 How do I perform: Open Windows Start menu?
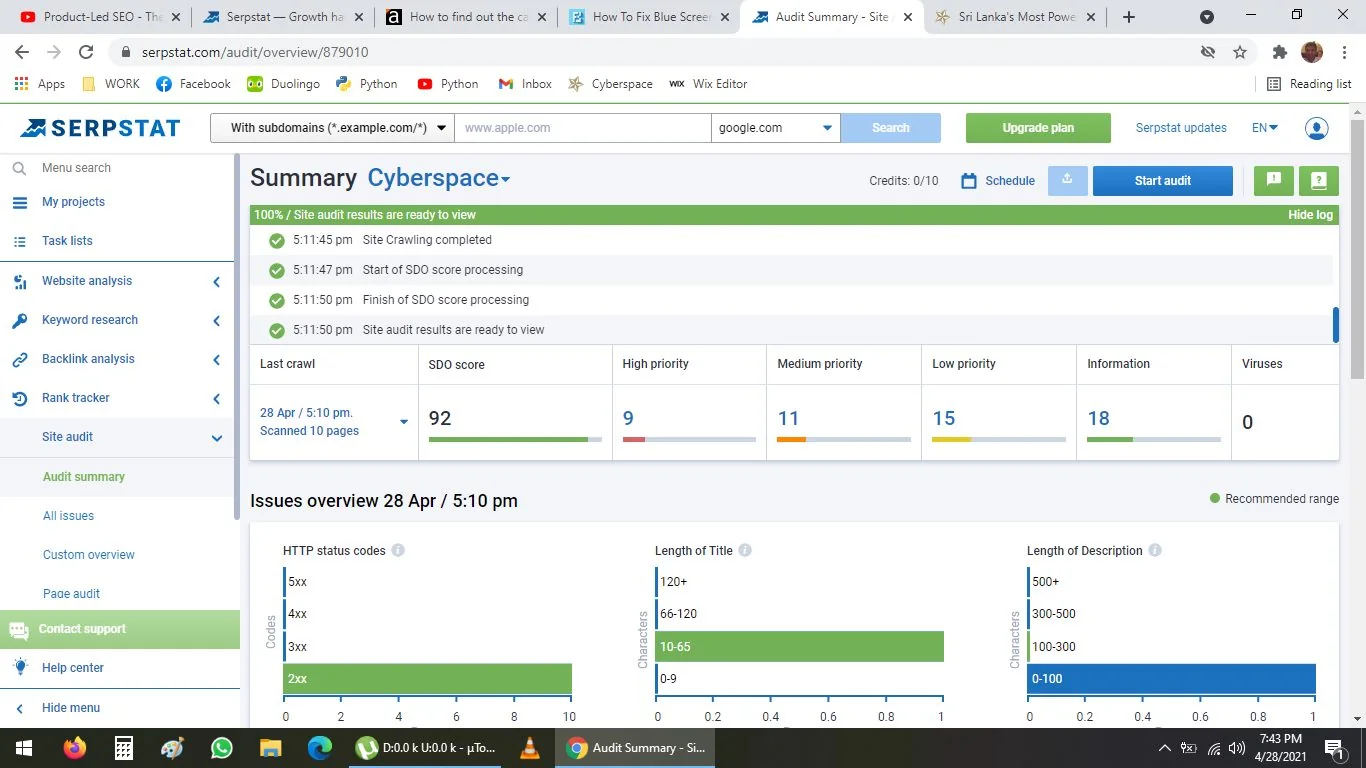(x=24, y=748)
